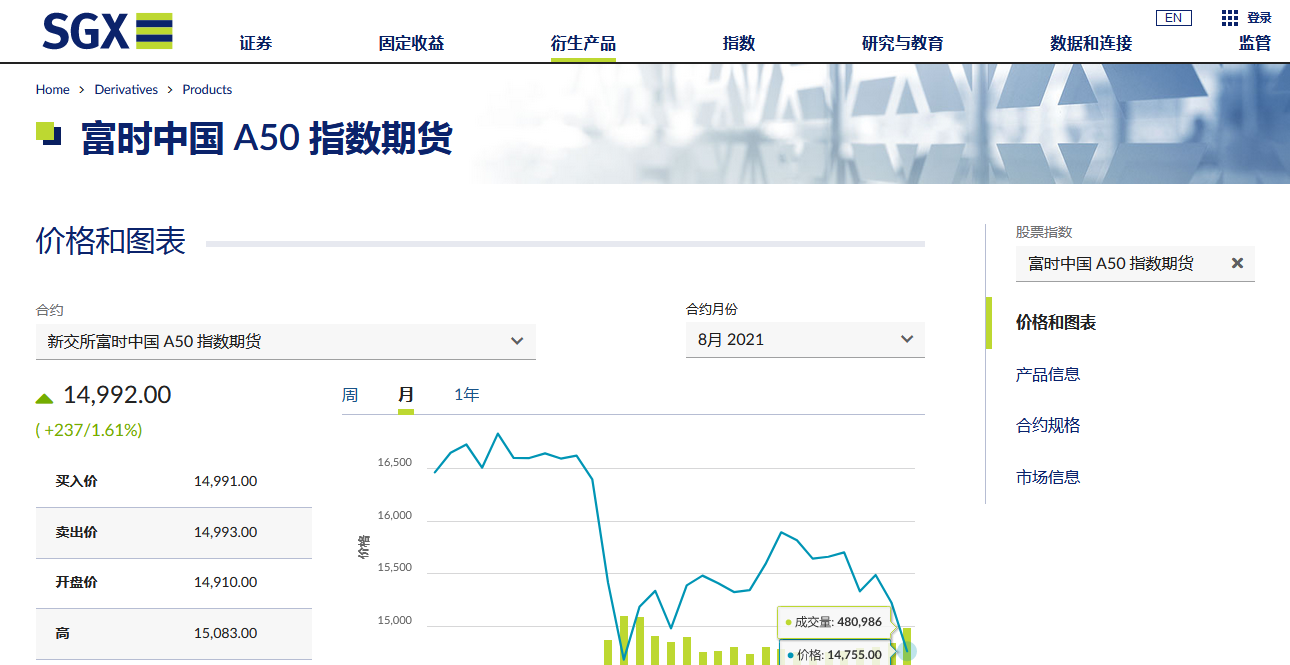Click the 股票指数 search field
The image size is (1290, 665).
point(1135,263)
